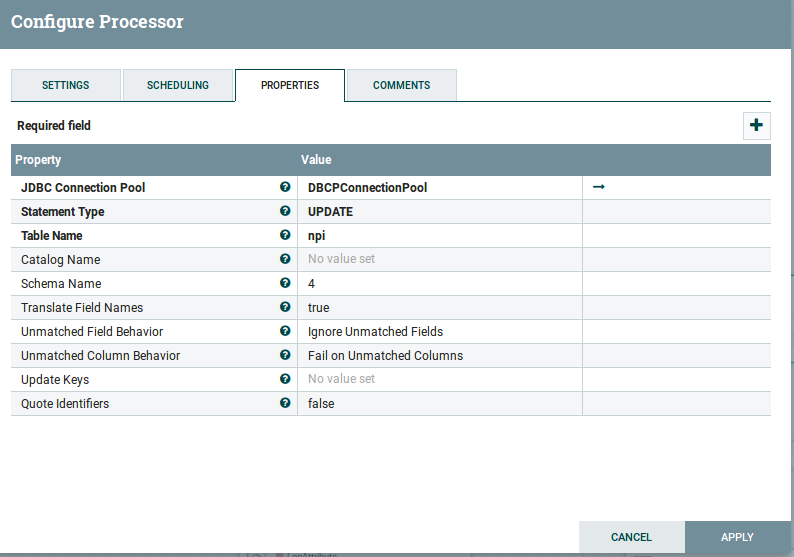Switch to the Scheduling tab

coord(178,85)
